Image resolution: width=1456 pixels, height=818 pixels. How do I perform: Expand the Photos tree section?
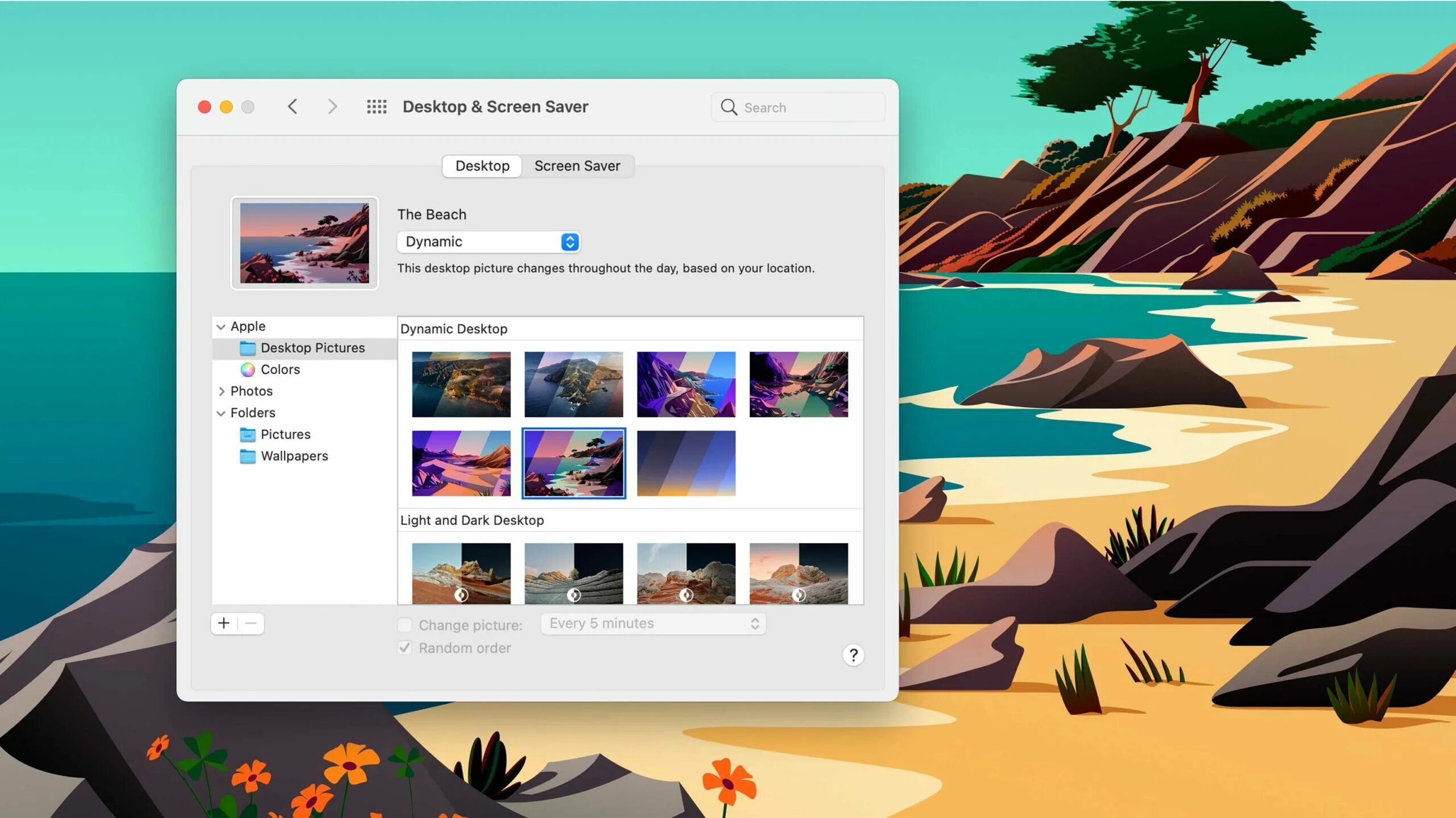tap(221, 391)
